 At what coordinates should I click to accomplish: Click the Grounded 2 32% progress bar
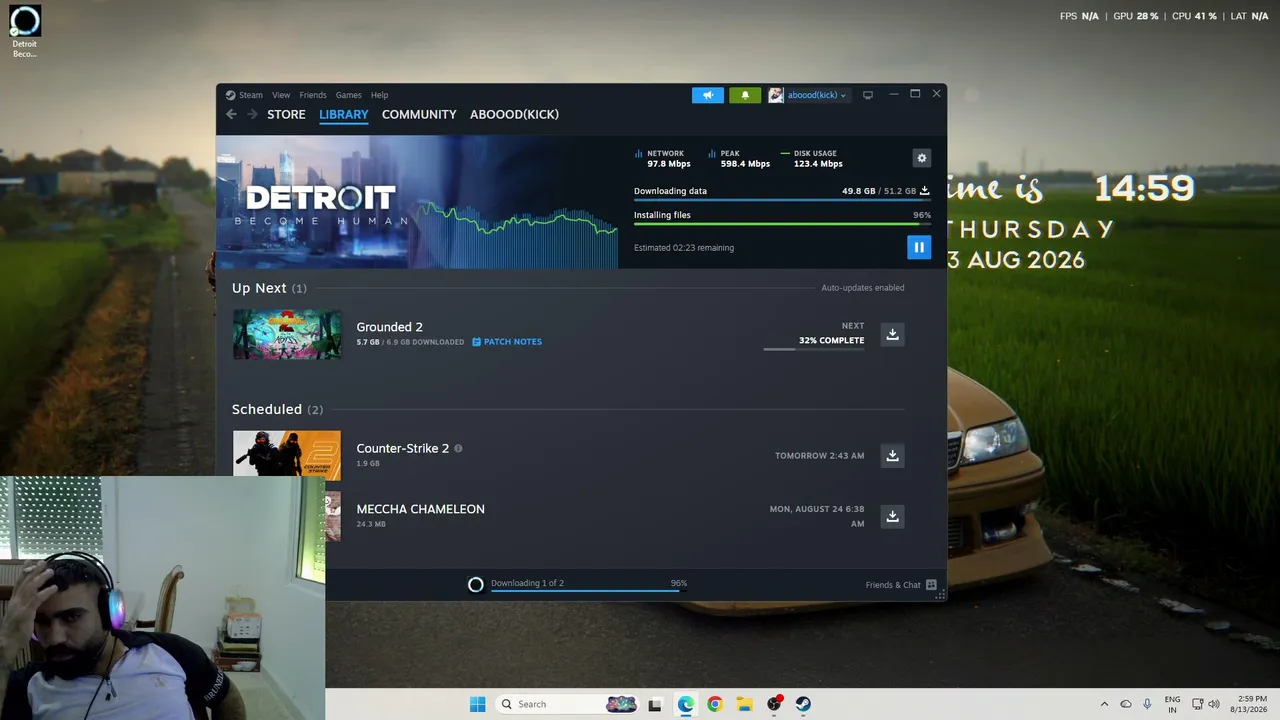click(814, 349)
